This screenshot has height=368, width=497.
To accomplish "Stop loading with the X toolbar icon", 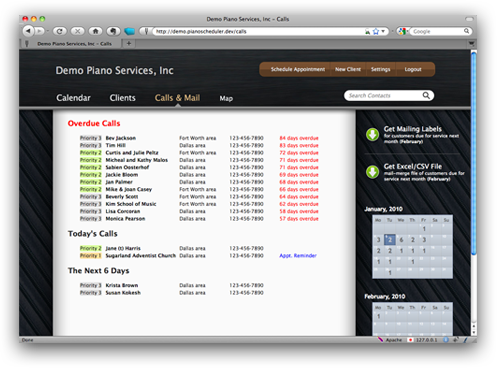I will tap(77, 31).
